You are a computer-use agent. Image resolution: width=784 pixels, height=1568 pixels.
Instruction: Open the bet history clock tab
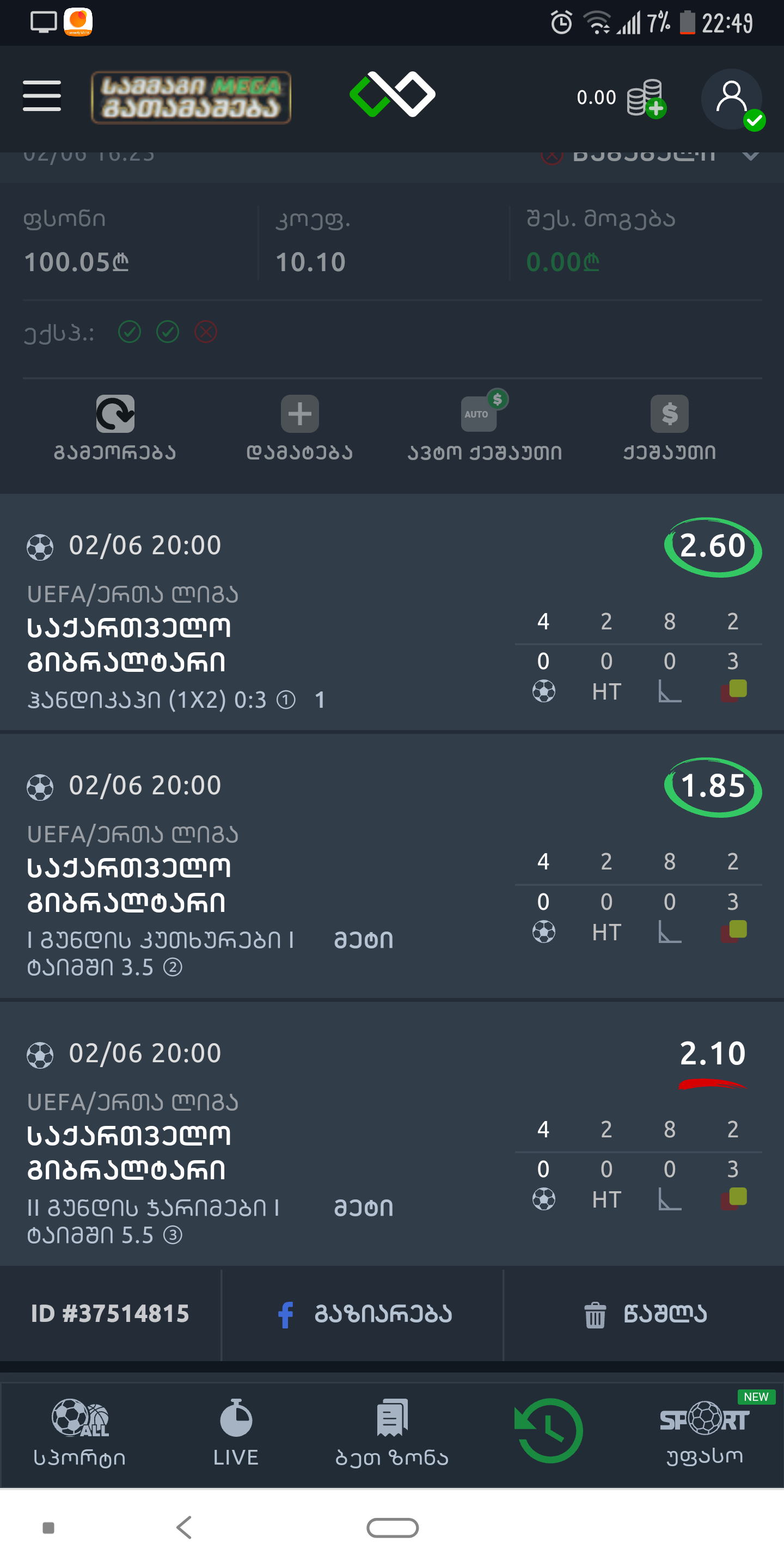coord(548,1431)
